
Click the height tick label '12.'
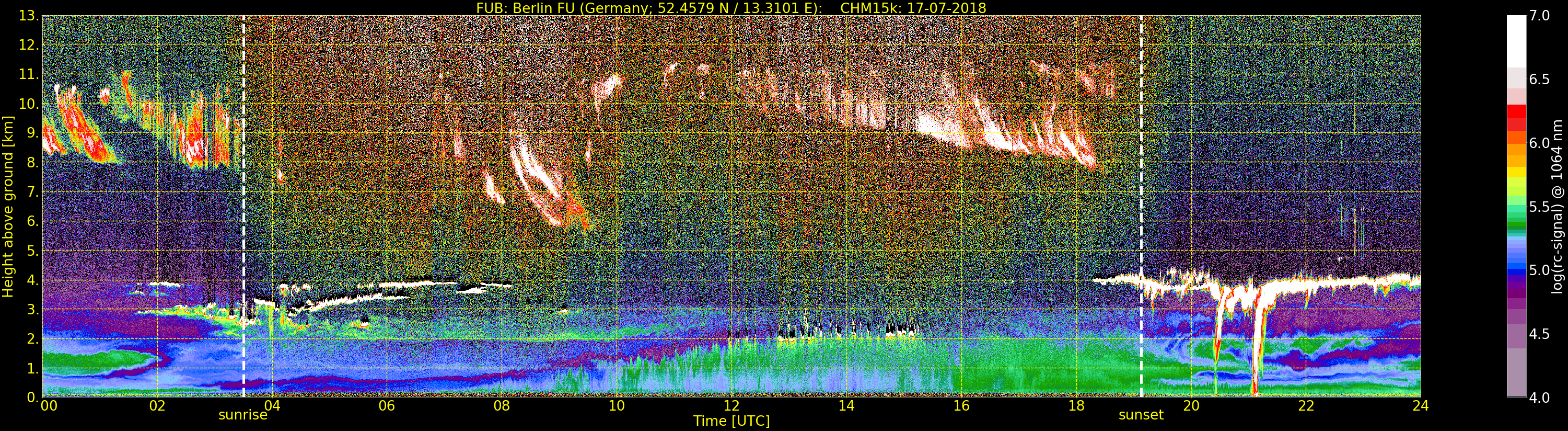coord(29,46)
